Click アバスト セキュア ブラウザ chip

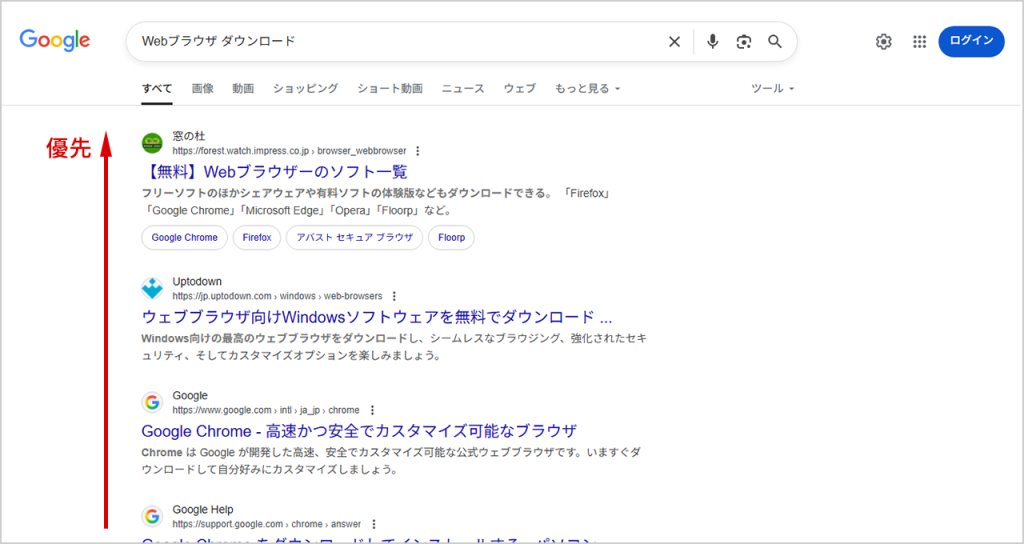coord(355,238)
